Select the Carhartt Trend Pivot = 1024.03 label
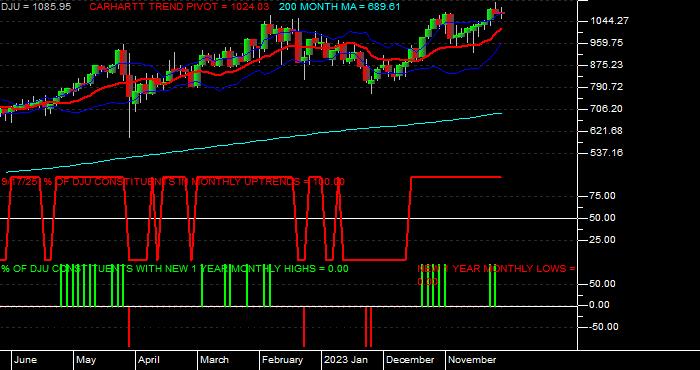The image size is (700, 370). tap(179, 7)
